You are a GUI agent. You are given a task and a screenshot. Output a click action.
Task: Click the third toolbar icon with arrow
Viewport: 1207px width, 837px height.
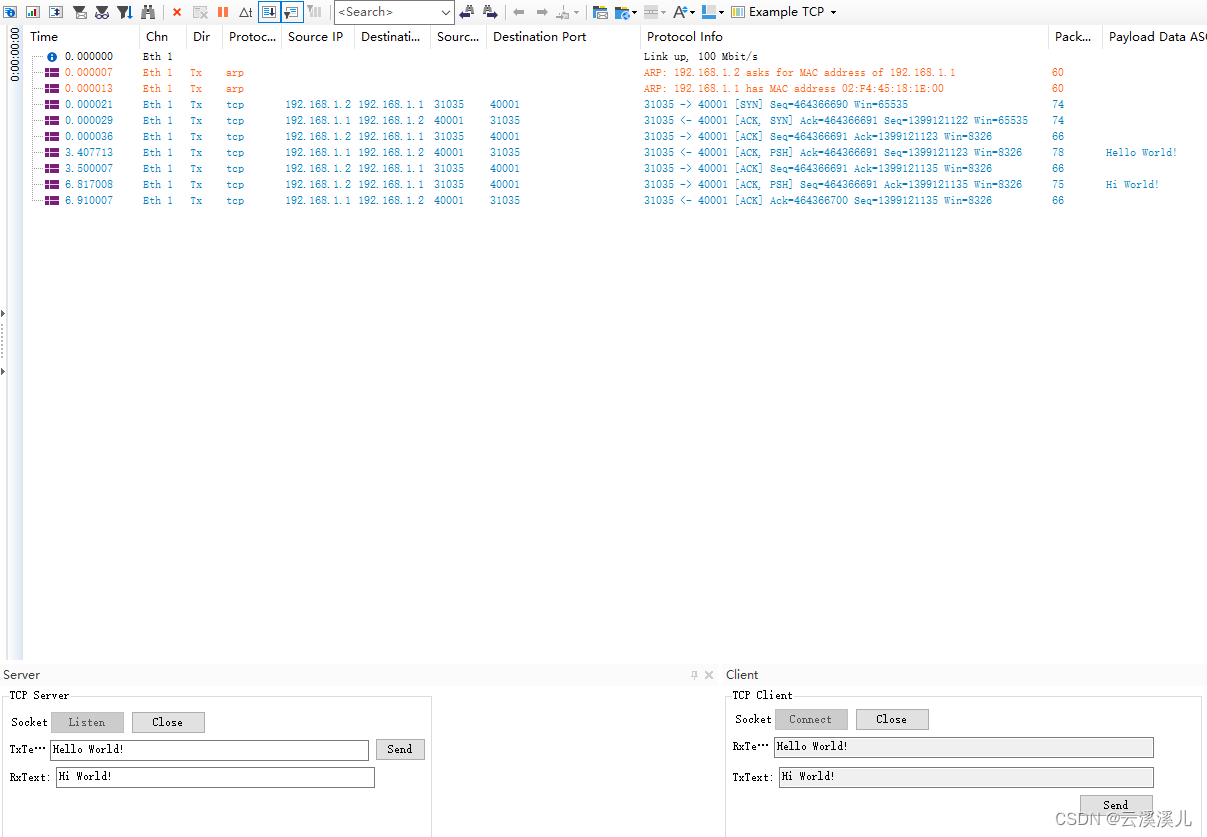pyautogui.click(x=56, y=12)
